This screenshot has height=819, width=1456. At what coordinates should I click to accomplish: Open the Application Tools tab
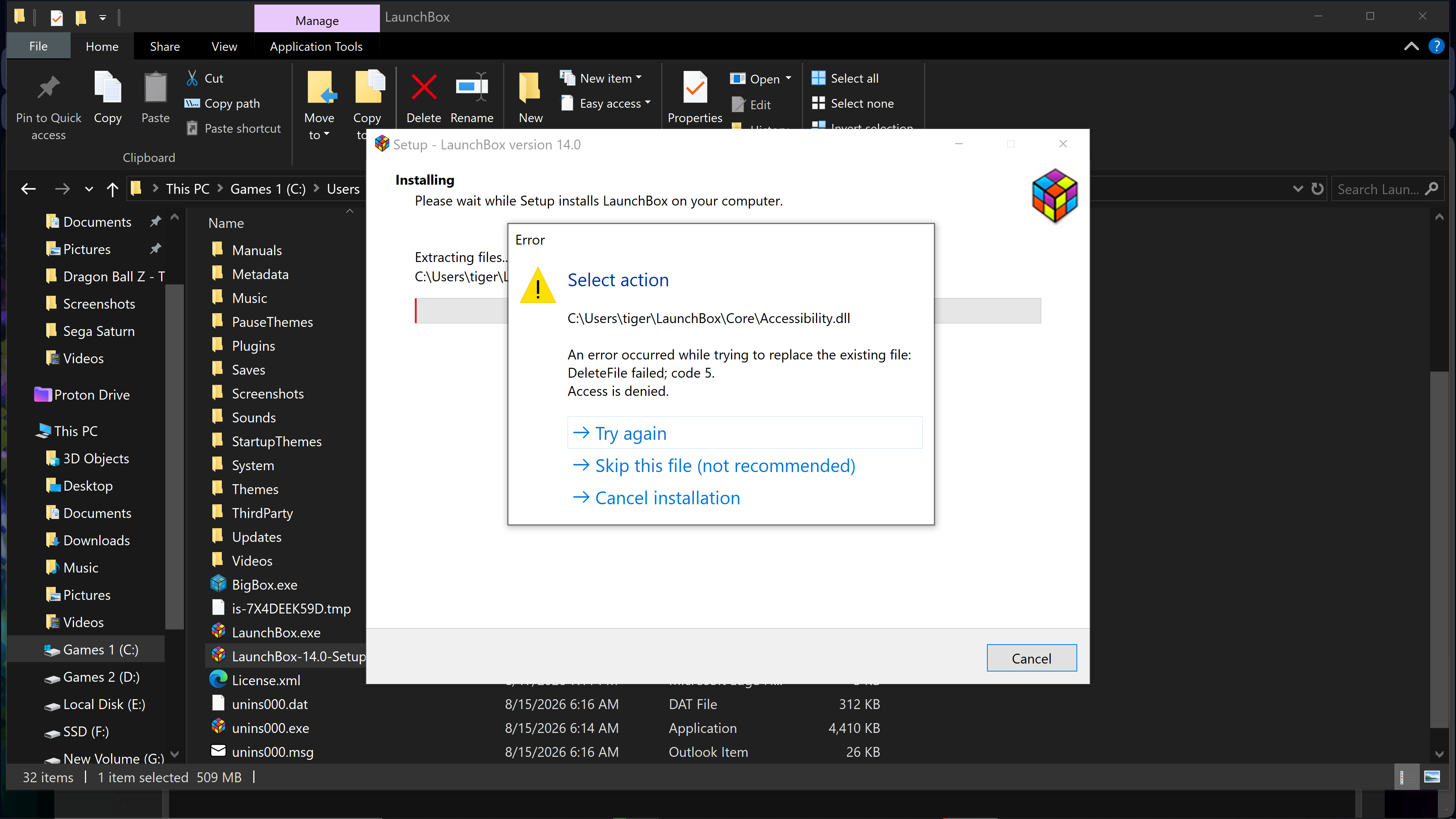click(x=316, y=46)
